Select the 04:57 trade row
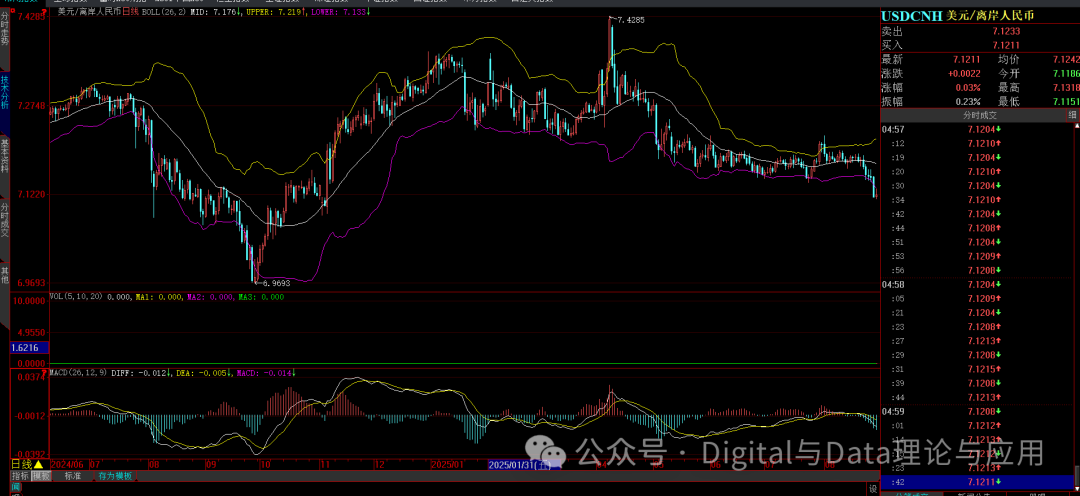 click(977, 130)
